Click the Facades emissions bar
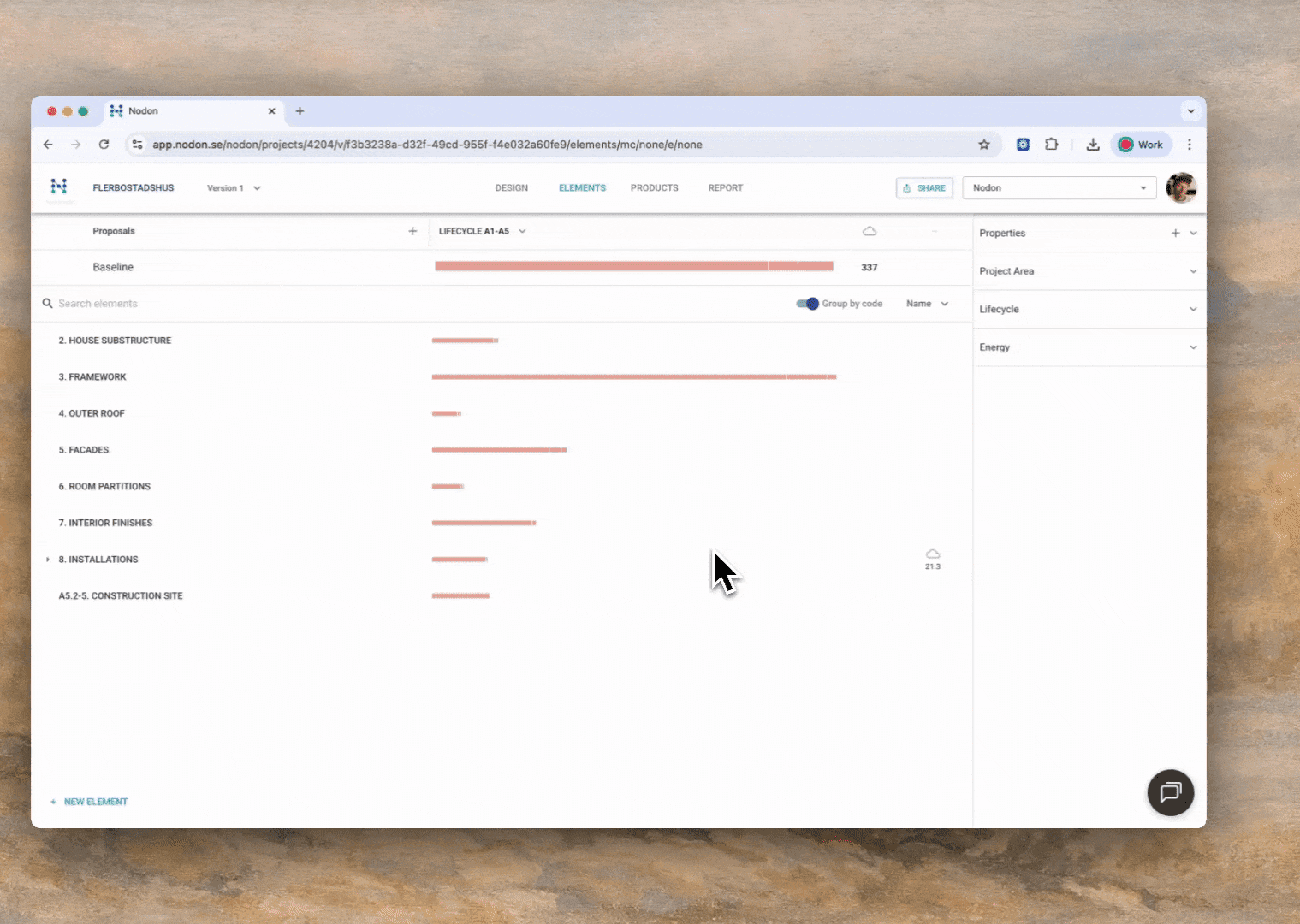 499,450
